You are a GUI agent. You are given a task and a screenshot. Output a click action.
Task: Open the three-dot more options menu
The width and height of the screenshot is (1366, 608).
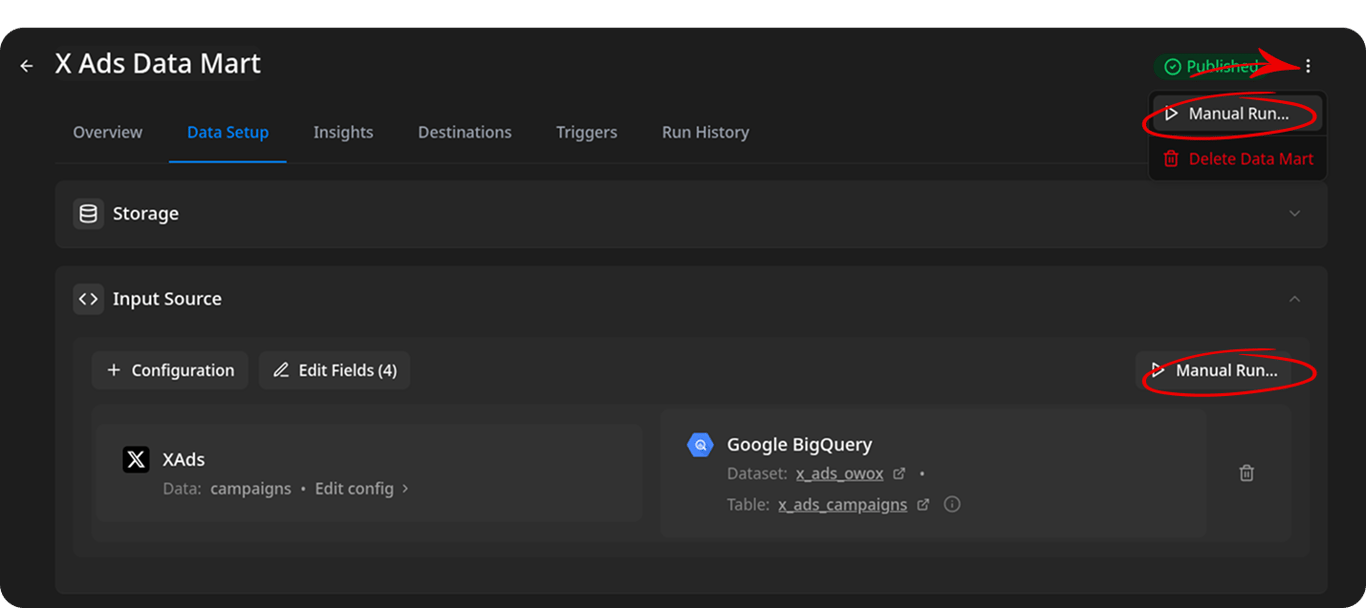1308,66
